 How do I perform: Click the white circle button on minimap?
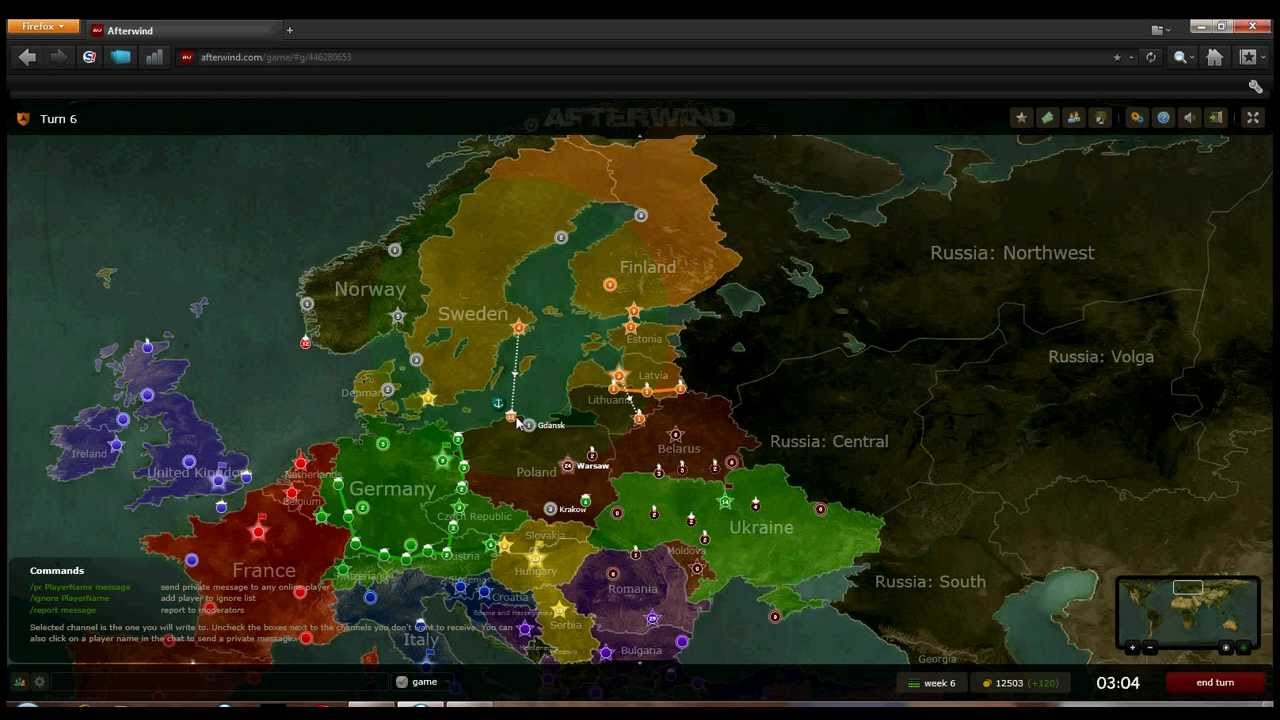[x=1226, y=648]
